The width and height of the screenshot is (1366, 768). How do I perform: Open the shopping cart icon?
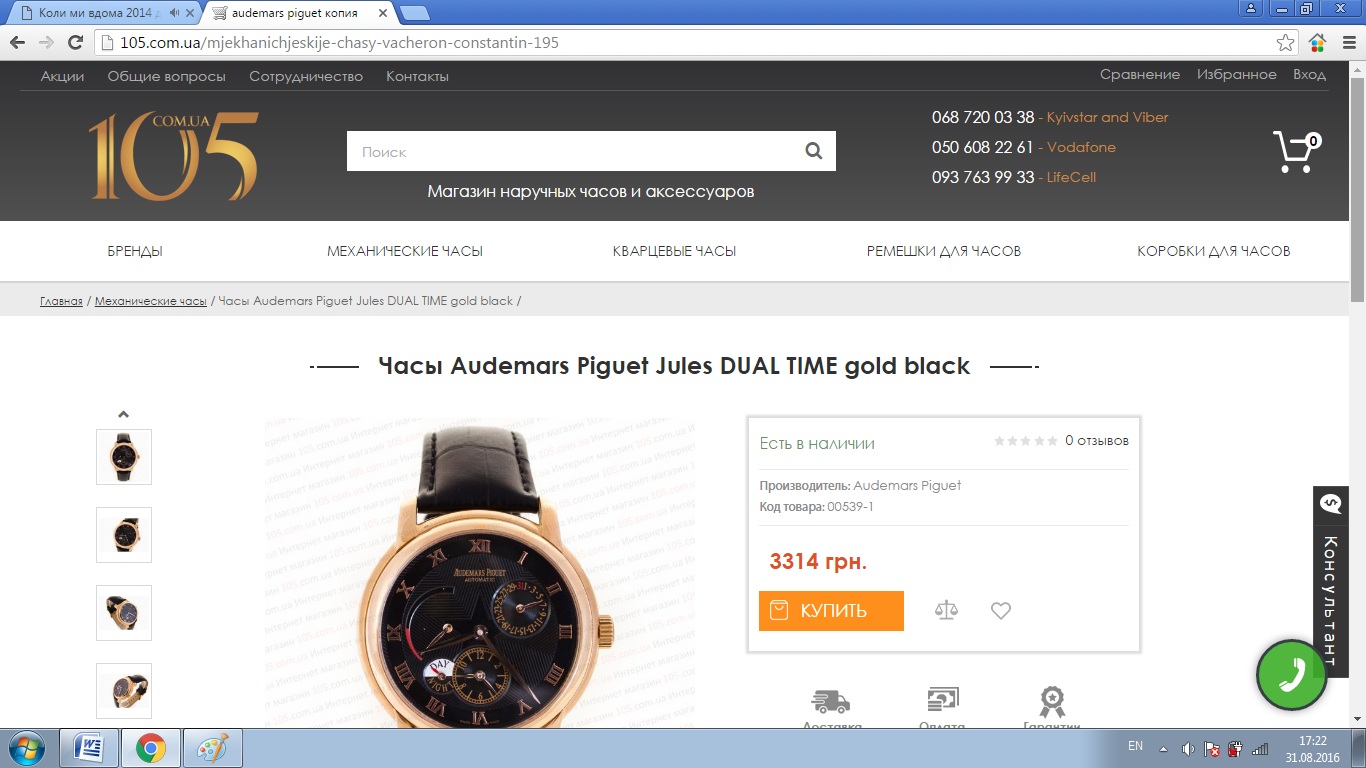[1296, 152]
